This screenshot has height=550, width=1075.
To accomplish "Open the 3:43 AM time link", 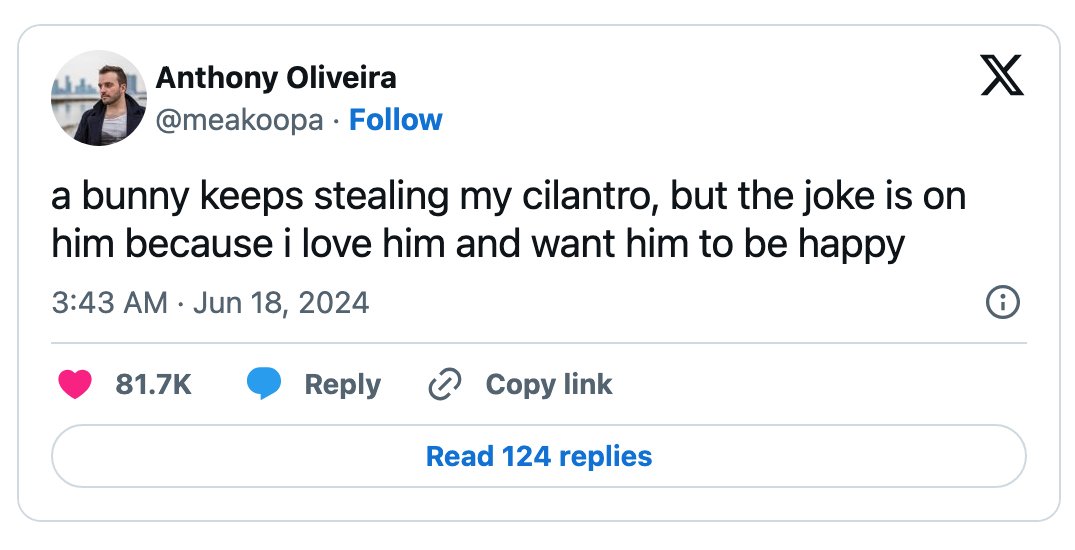I will click(x=110, y=302).
